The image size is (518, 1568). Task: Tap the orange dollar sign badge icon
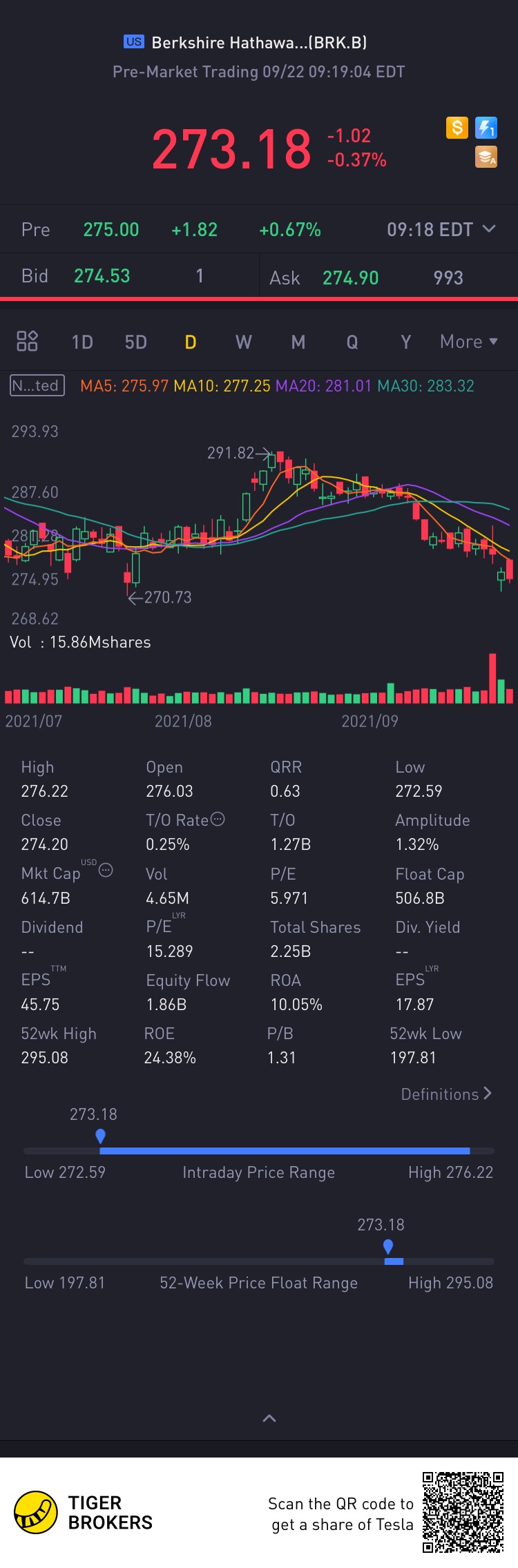point(457,128)
